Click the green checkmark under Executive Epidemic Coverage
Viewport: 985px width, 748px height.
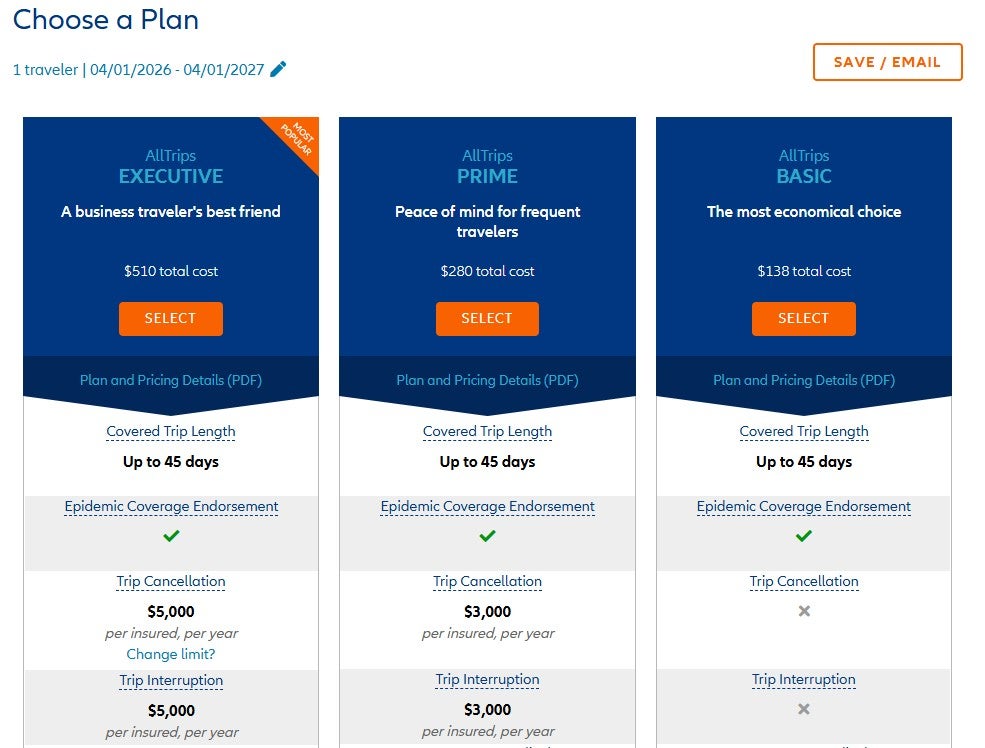point(170,535)
